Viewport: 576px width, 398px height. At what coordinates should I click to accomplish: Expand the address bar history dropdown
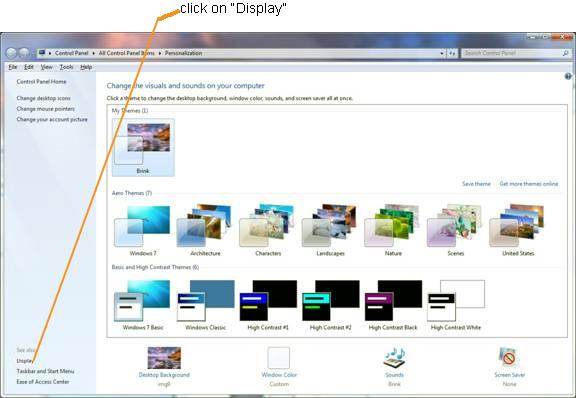click(x=442, y=53)
